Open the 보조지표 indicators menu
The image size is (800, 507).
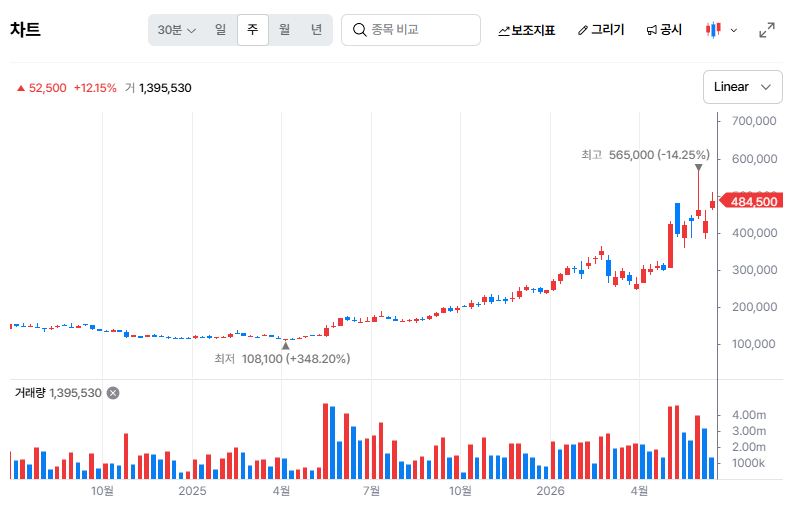coord(527,30)
